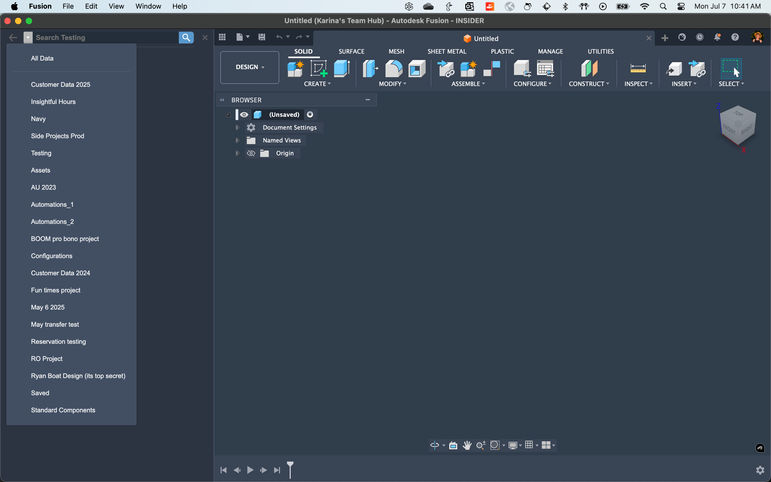This screenshot has height=482, width=771.
Task: Select the Fillet tool icon
Action: pos(393,69)
